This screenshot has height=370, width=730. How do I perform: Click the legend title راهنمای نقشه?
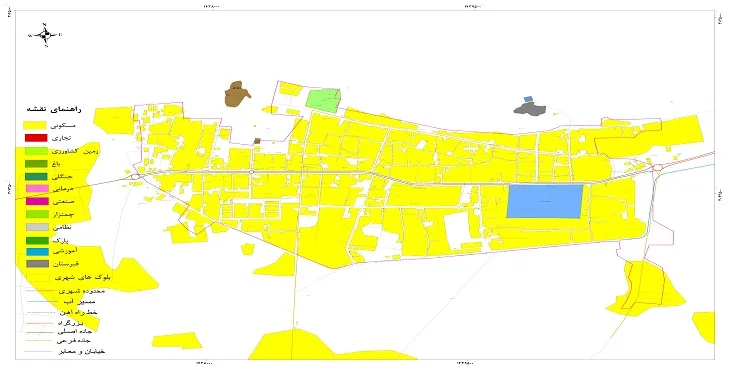click(54, 109)
